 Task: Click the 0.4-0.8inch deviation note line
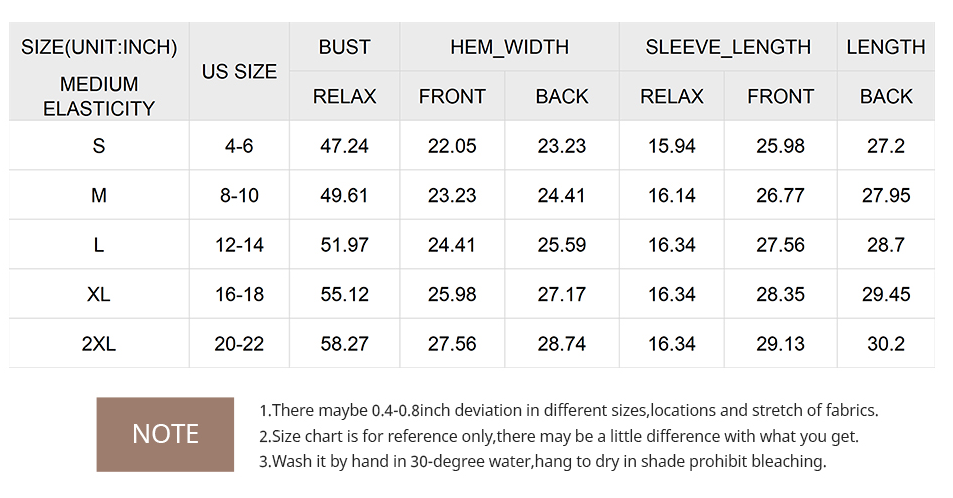coord(568,410)
